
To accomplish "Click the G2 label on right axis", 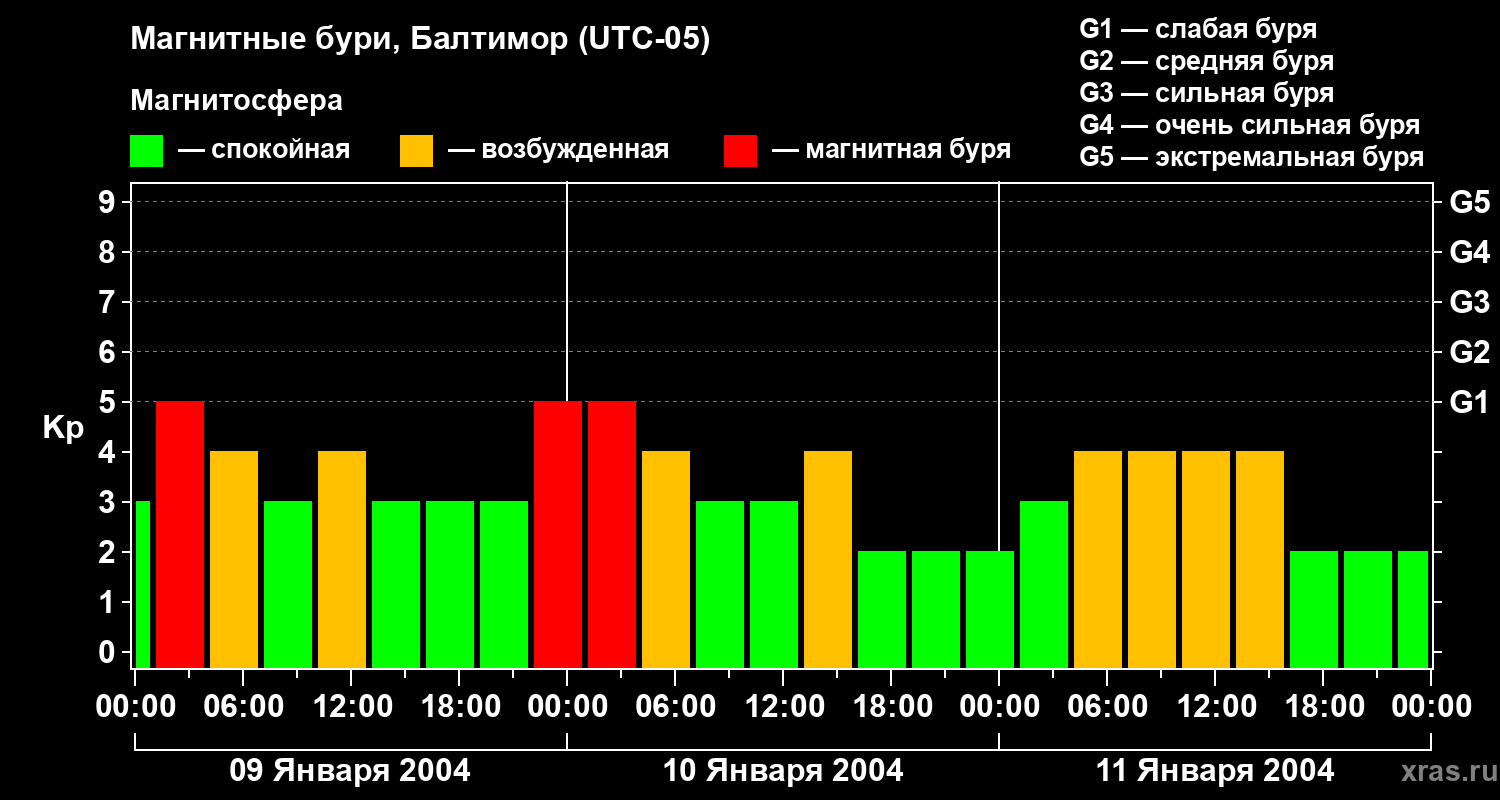I will tap(1469, 352).
